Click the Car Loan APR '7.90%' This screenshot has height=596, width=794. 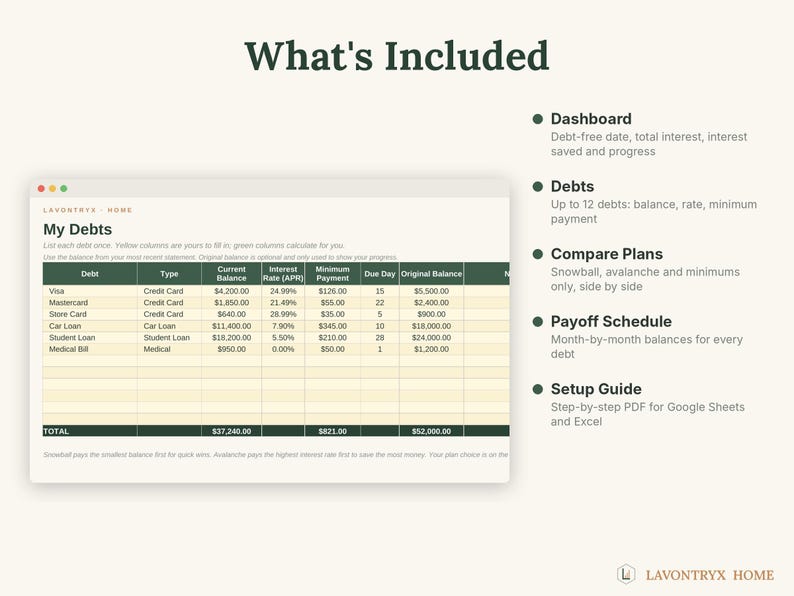283,326
